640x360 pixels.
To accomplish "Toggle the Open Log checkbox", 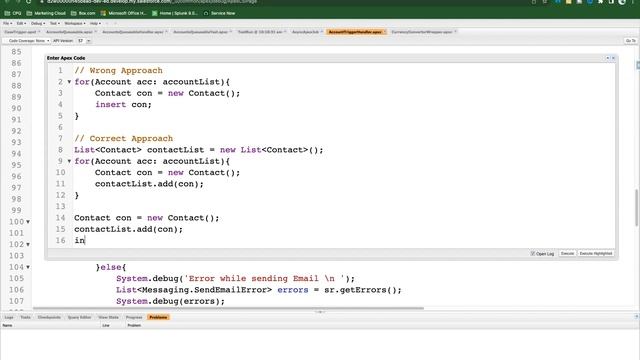I will point(533,253).
